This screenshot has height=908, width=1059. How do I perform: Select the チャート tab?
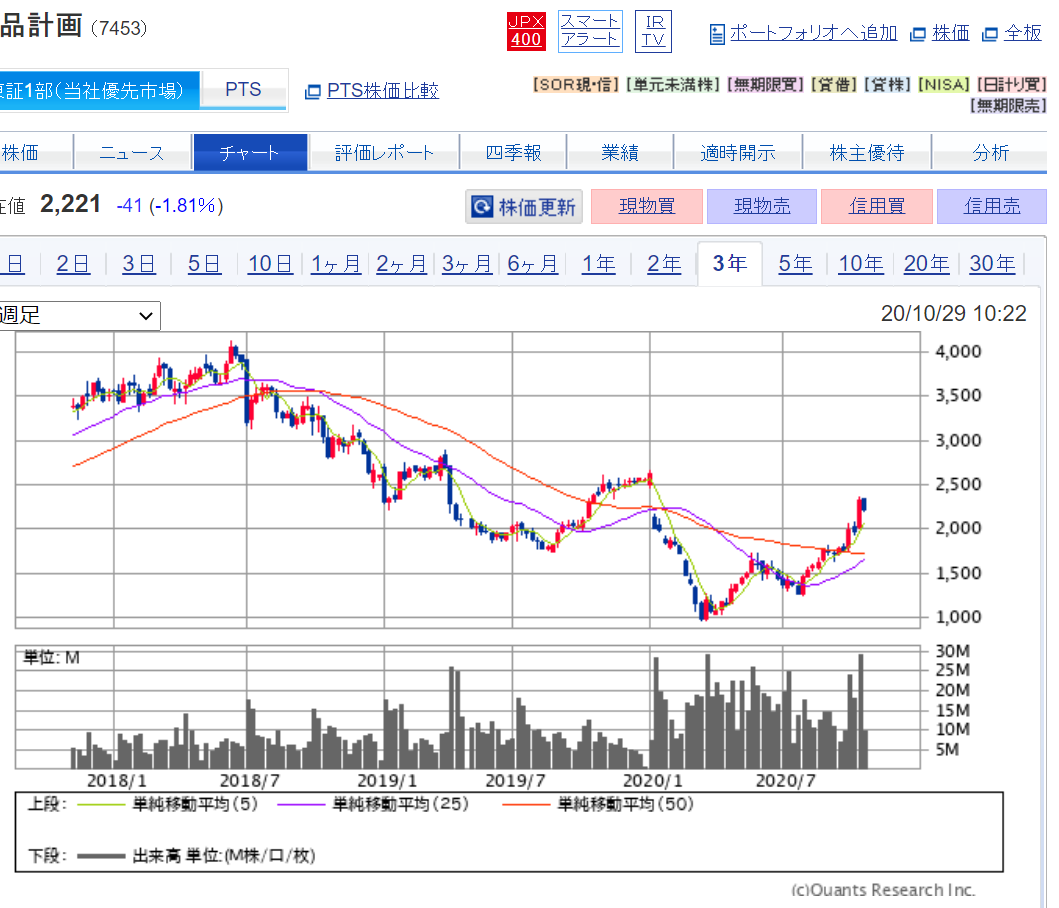250,153
